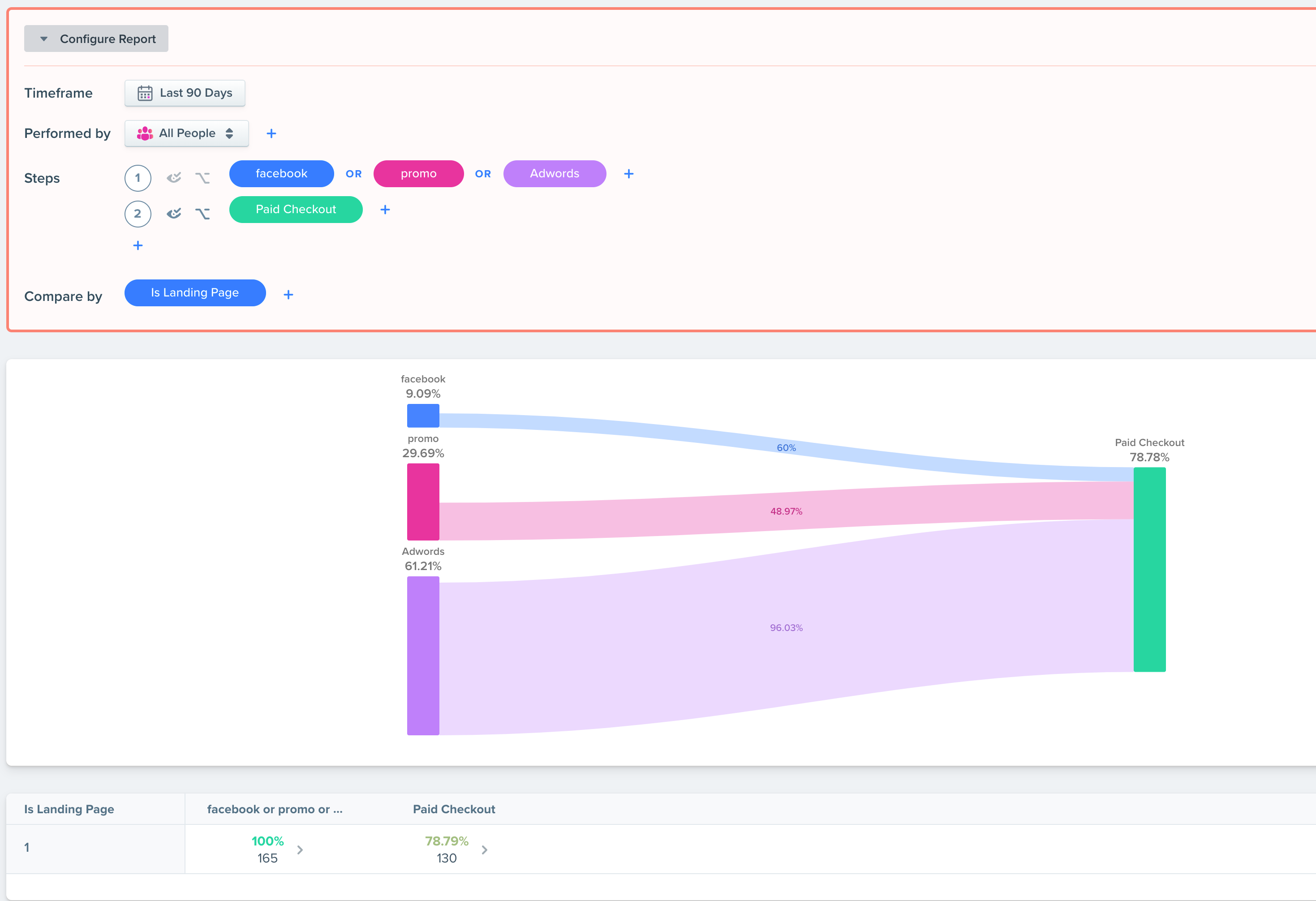Add another event after Adwords with plus
1316x901 pixels.
[x=628, y=174]
